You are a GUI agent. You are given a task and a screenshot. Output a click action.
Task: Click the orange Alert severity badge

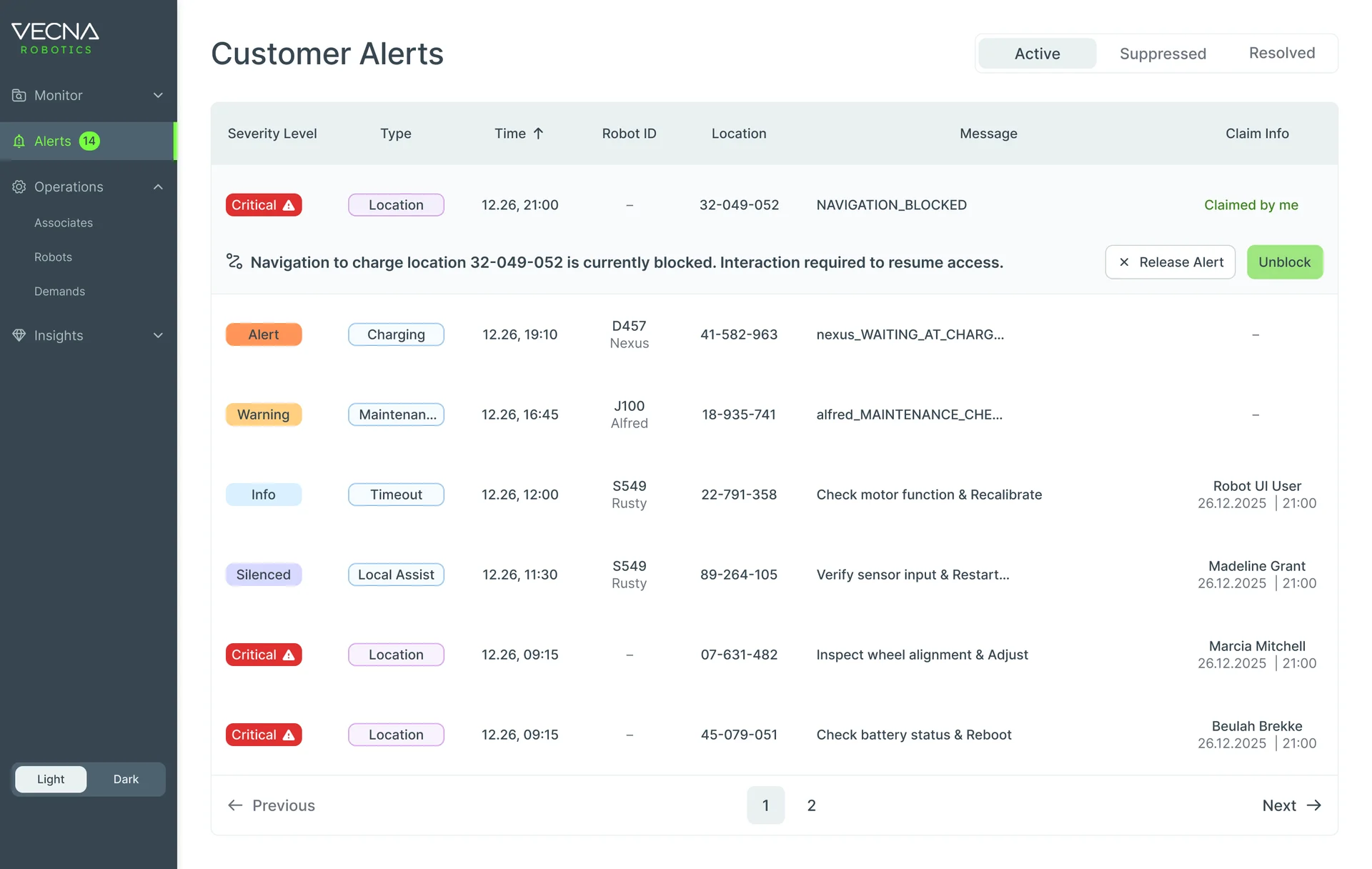pyautogui.click(x=264, y=334)
